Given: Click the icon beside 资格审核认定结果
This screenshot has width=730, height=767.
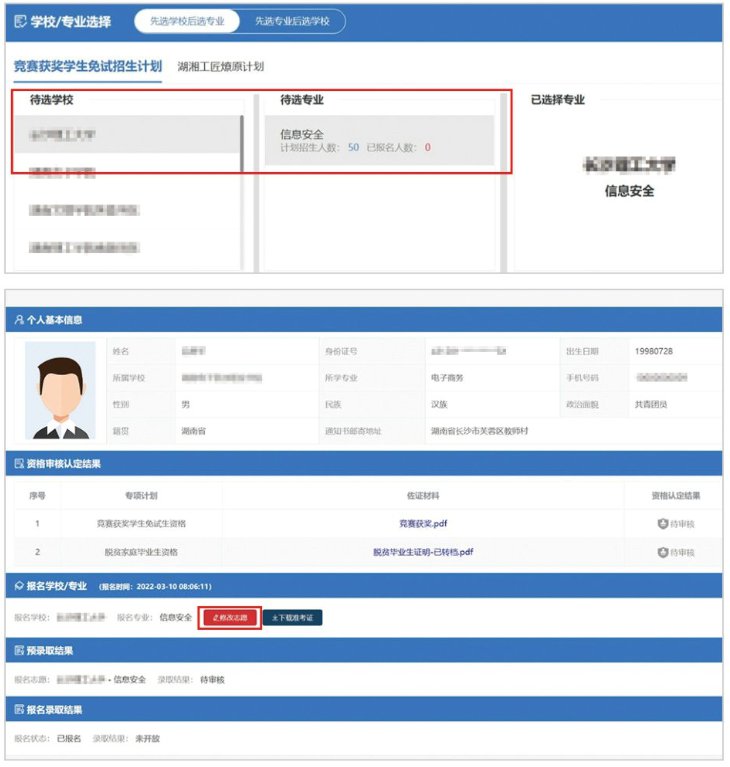Looking at the screenshot, I should (19, 464).
